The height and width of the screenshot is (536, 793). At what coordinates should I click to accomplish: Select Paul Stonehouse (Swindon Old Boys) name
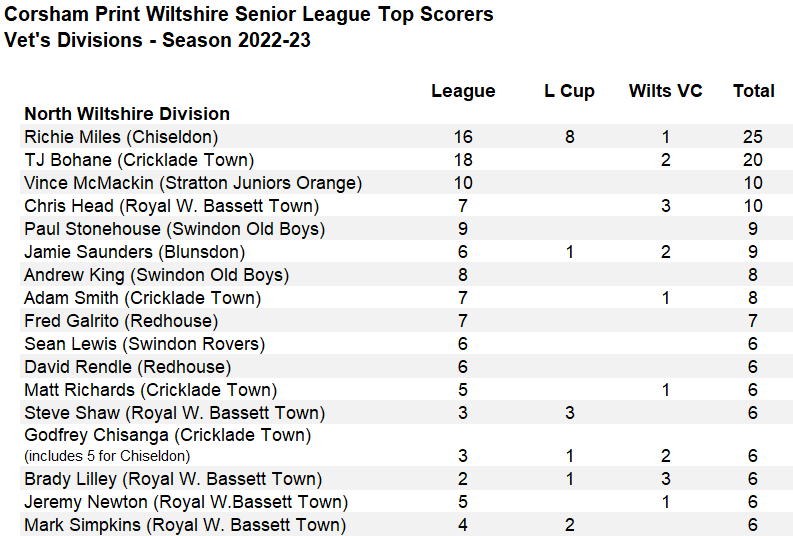(174, 229)
